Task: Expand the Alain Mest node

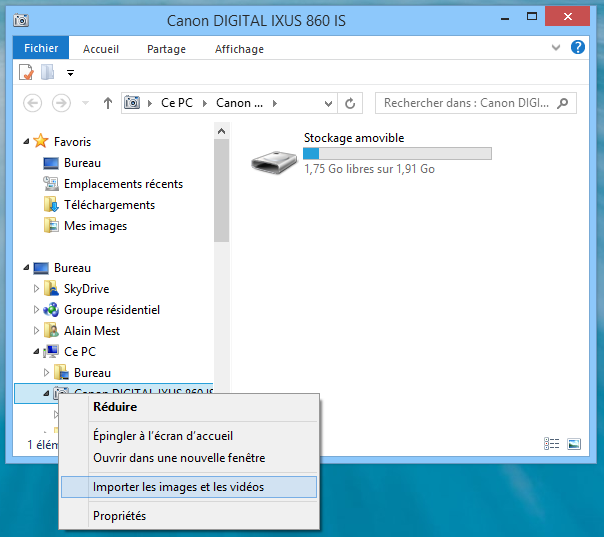Action: click(36, 330)
